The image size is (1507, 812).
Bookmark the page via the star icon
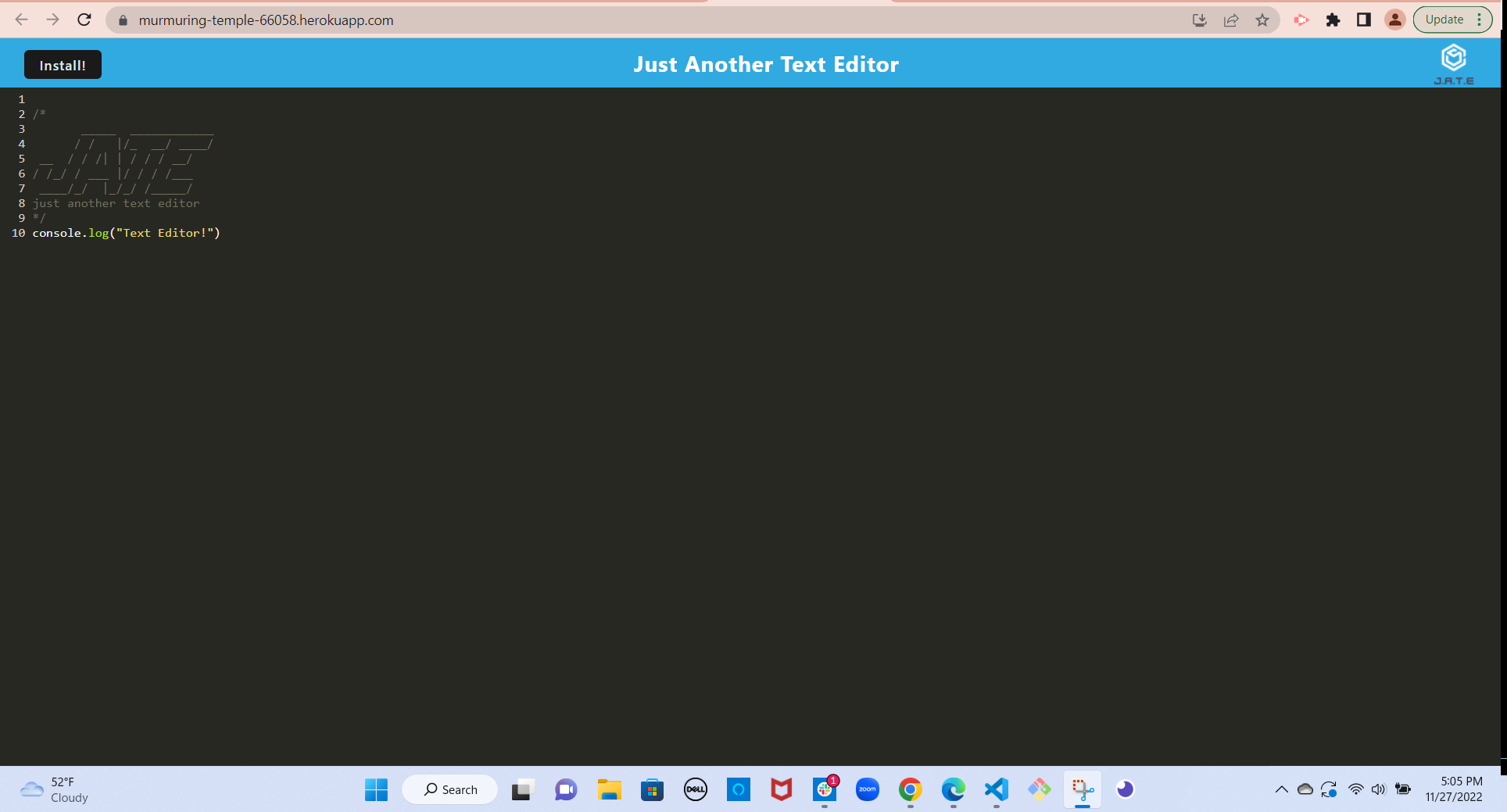pyautogui.click(x=1262, y=20)
